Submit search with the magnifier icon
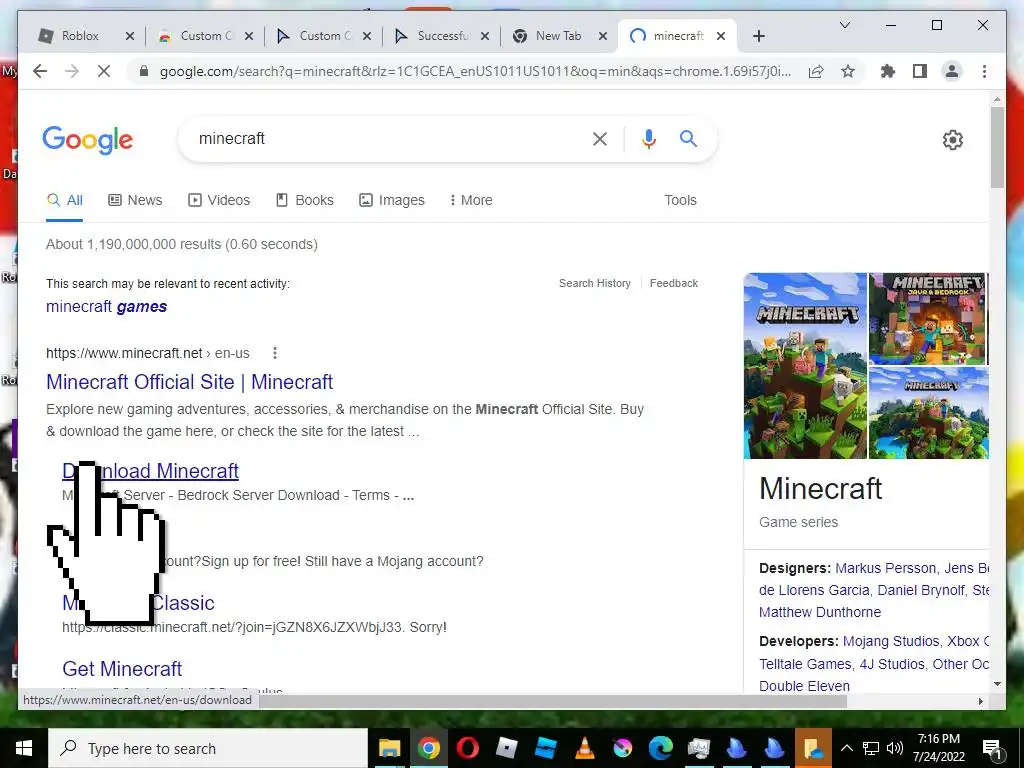Viewport: 1024px width, 768px height. [688, 138]
